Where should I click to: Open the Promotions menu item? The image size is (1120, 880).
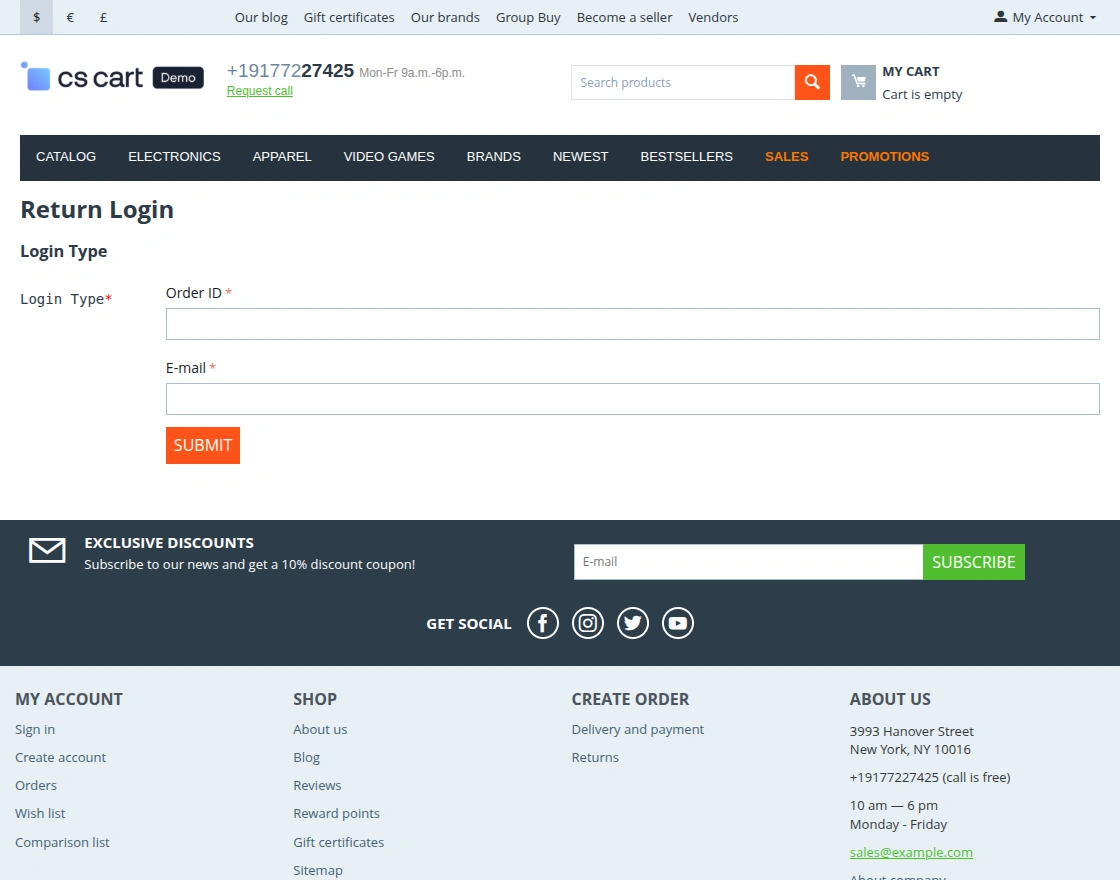884,156
